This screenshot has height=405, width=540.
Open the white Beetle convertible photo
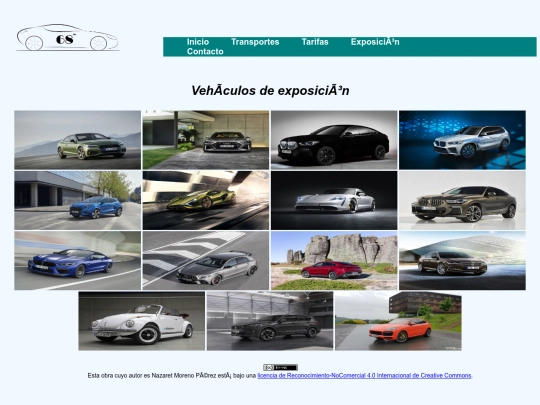(142, 321)
